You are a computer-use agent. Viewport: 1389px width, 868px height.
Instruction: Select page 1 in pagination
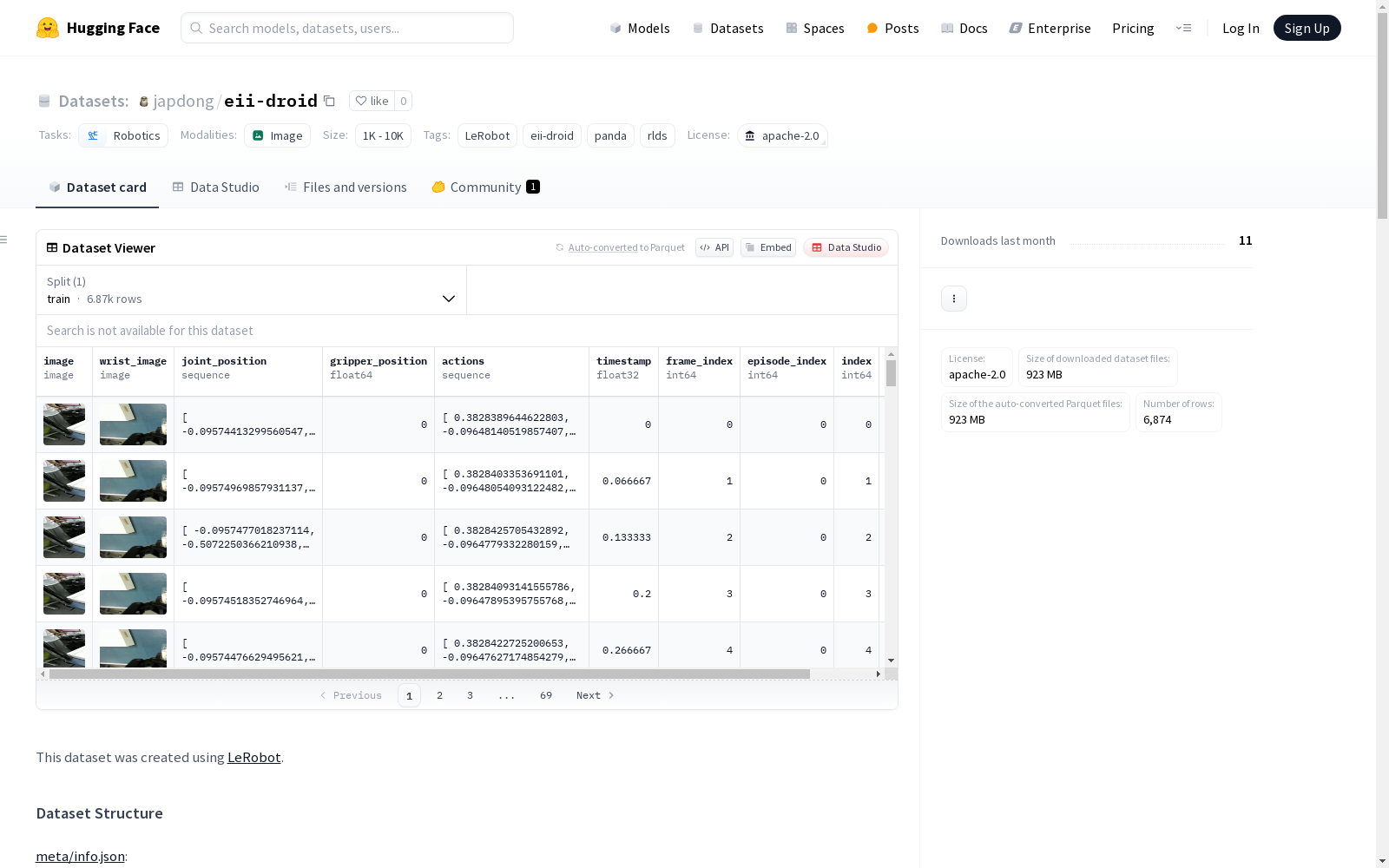point(409,695)
